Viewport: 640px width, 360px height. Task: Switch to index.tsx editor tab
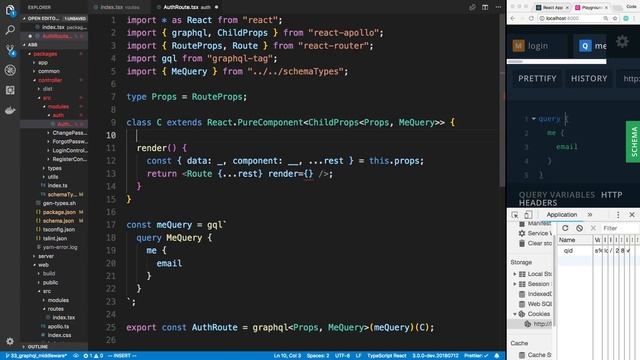tap(120, 7)
